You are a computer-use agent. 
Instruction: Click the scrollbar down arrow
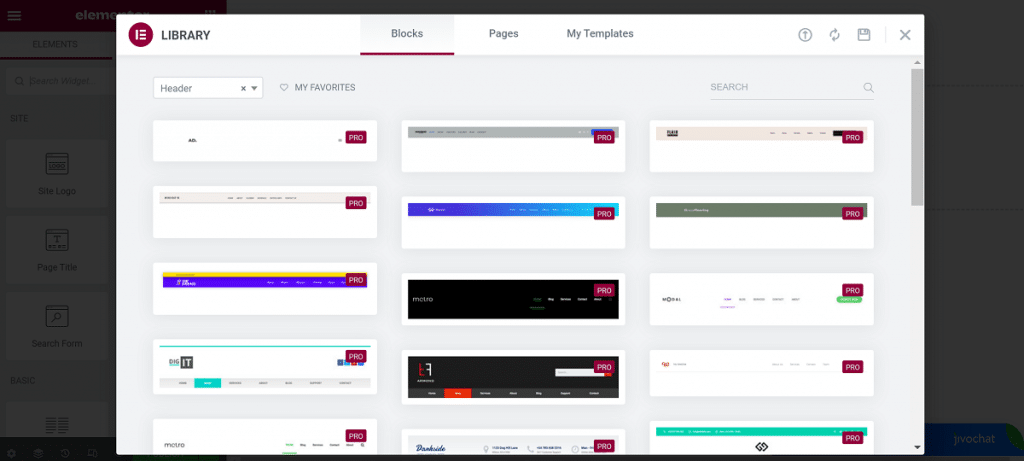point(917,447)
